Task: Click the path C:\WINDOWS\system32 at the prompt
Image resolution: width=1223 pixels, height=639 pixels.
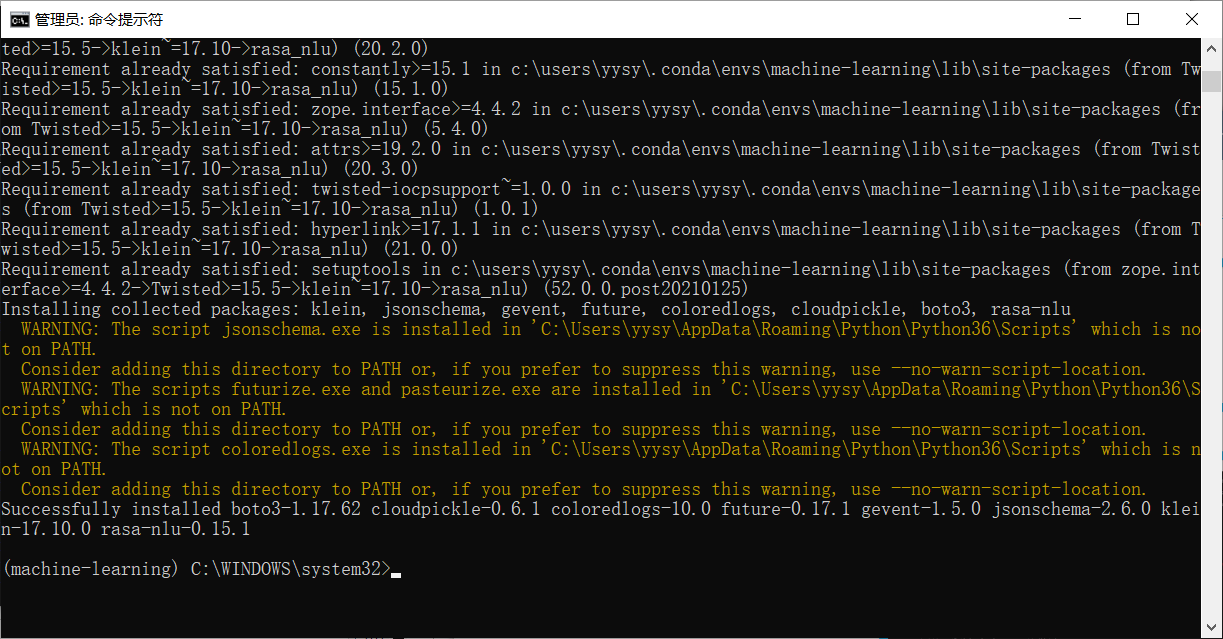Action: tap(291, 568)
